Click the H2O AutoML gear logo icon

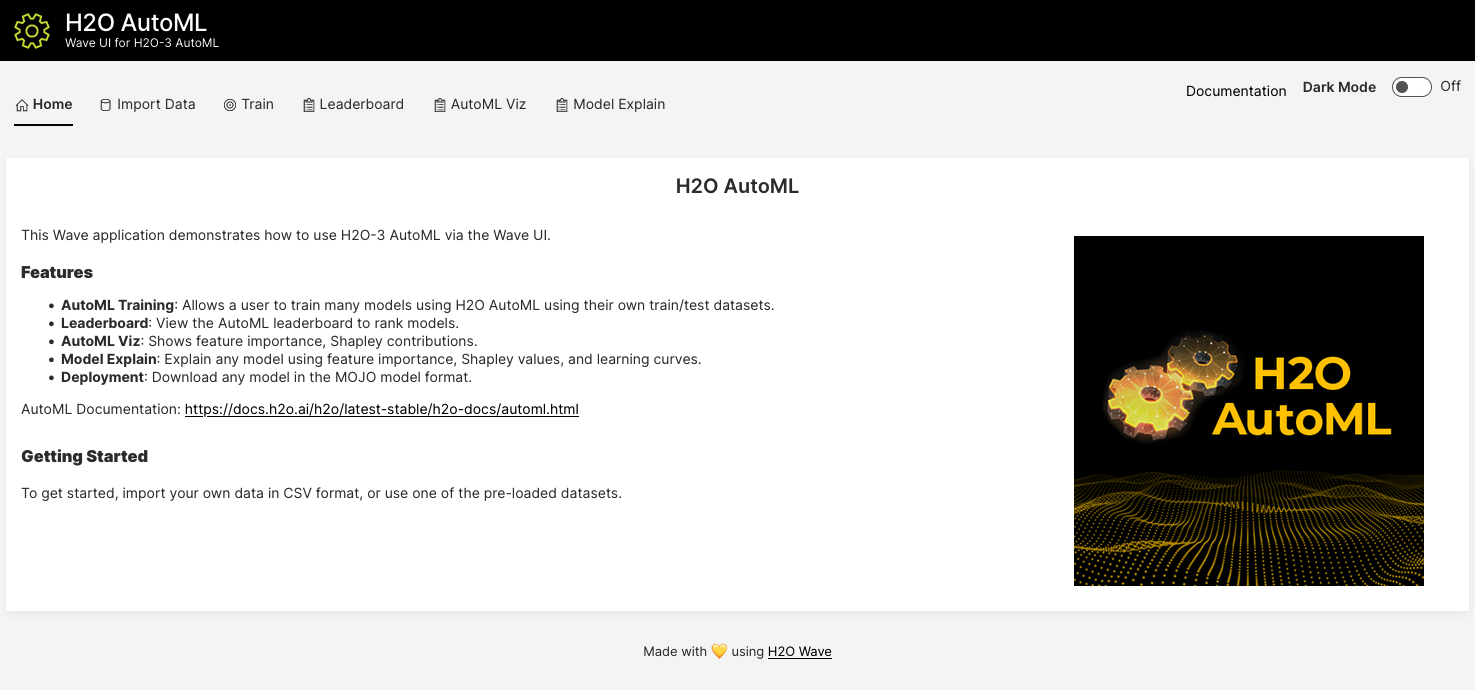point(31,29)
